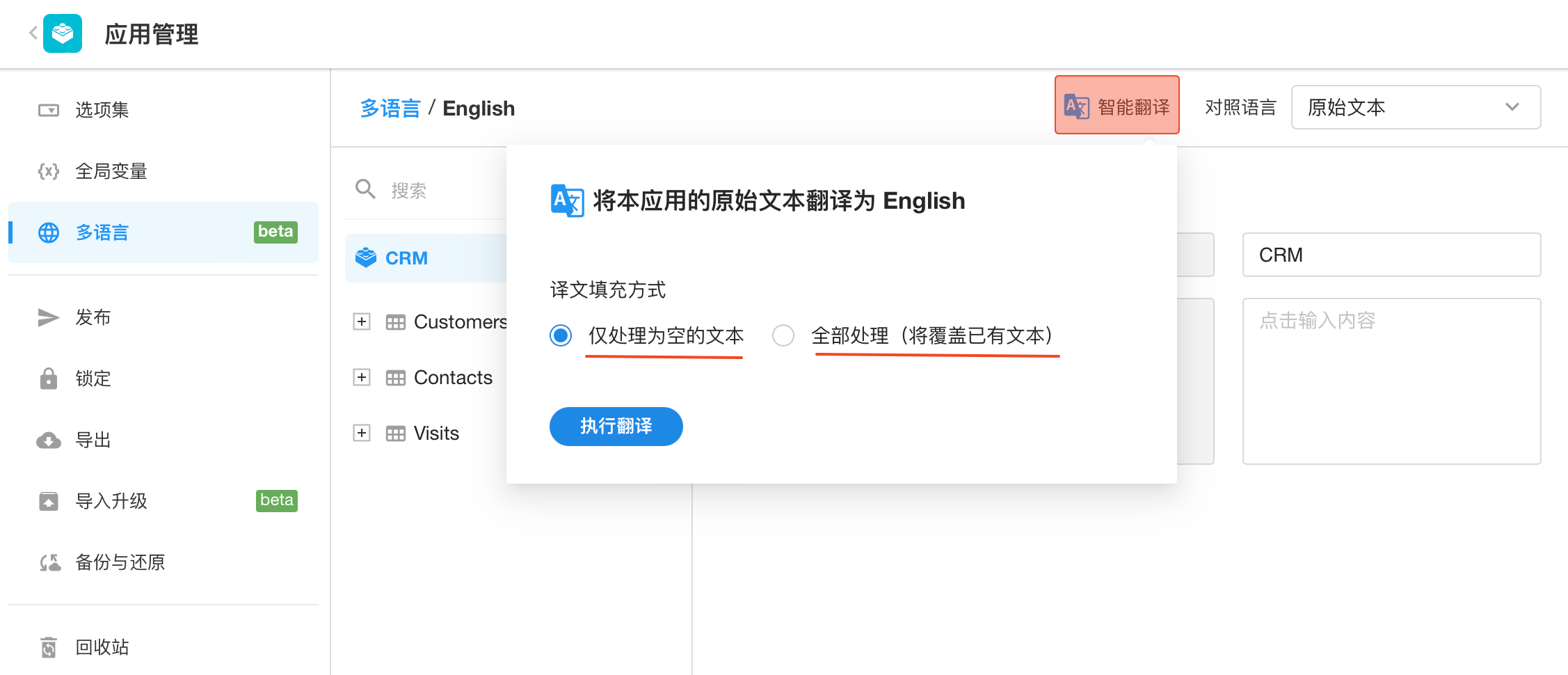Expand the Visits tree node

[362, 433]
